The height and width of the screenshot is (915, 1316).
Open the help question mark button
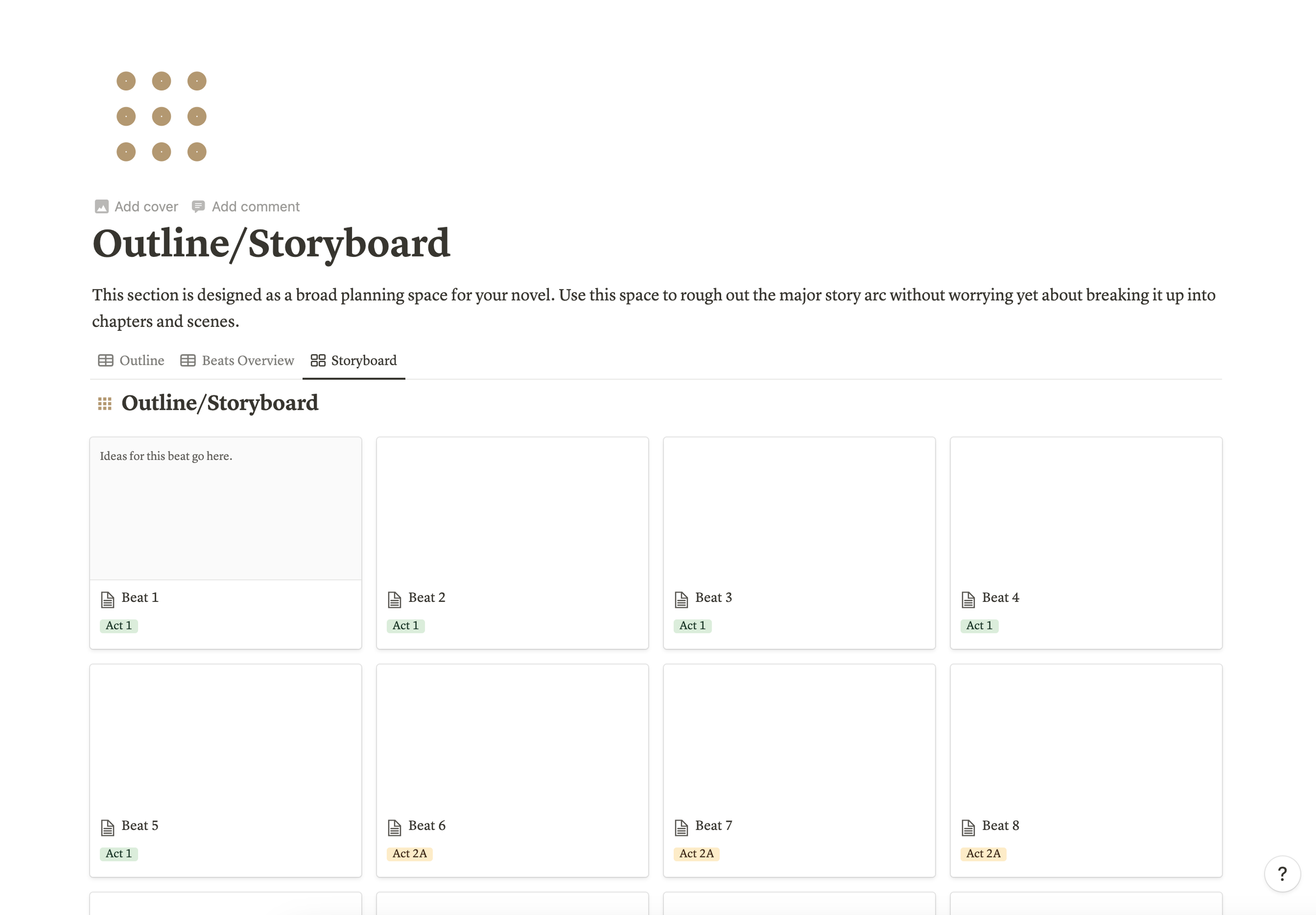point(1282,874)
